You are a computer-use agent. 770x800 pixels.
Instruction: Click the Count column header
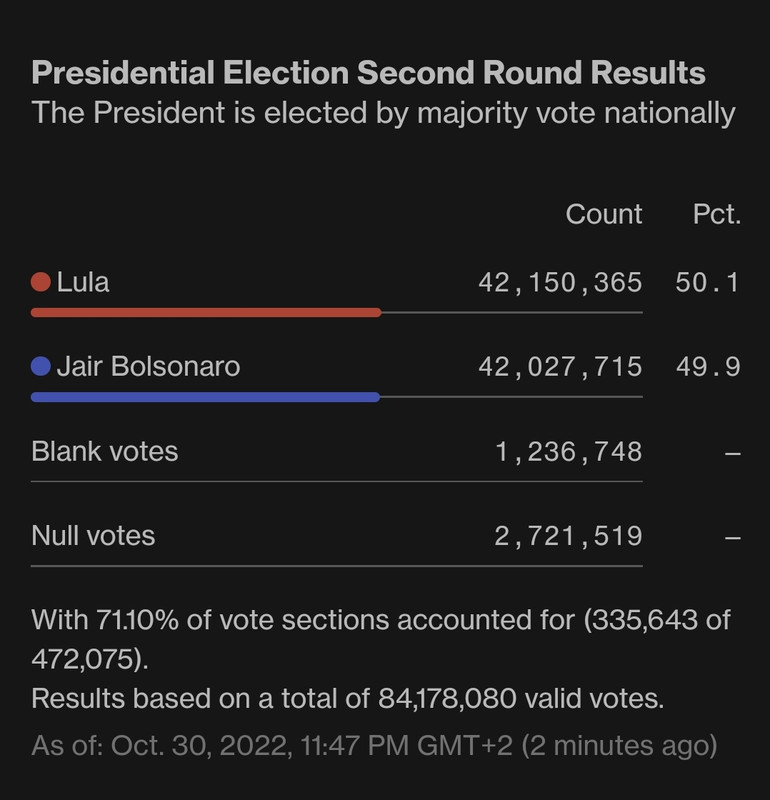(604, 214)
